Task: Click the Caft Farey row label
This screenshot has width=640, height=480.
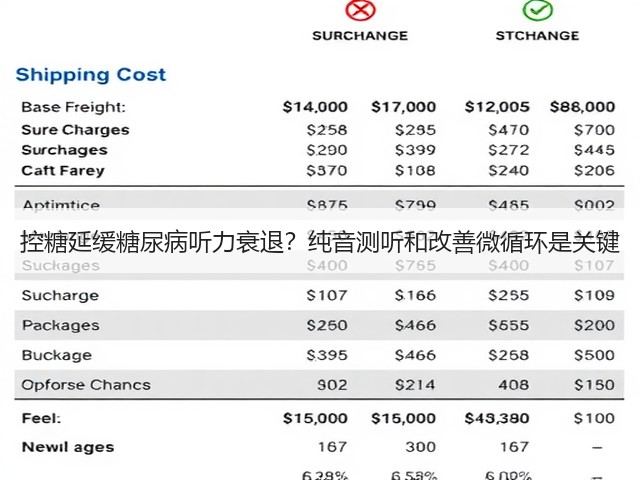Action: [63, 171]
